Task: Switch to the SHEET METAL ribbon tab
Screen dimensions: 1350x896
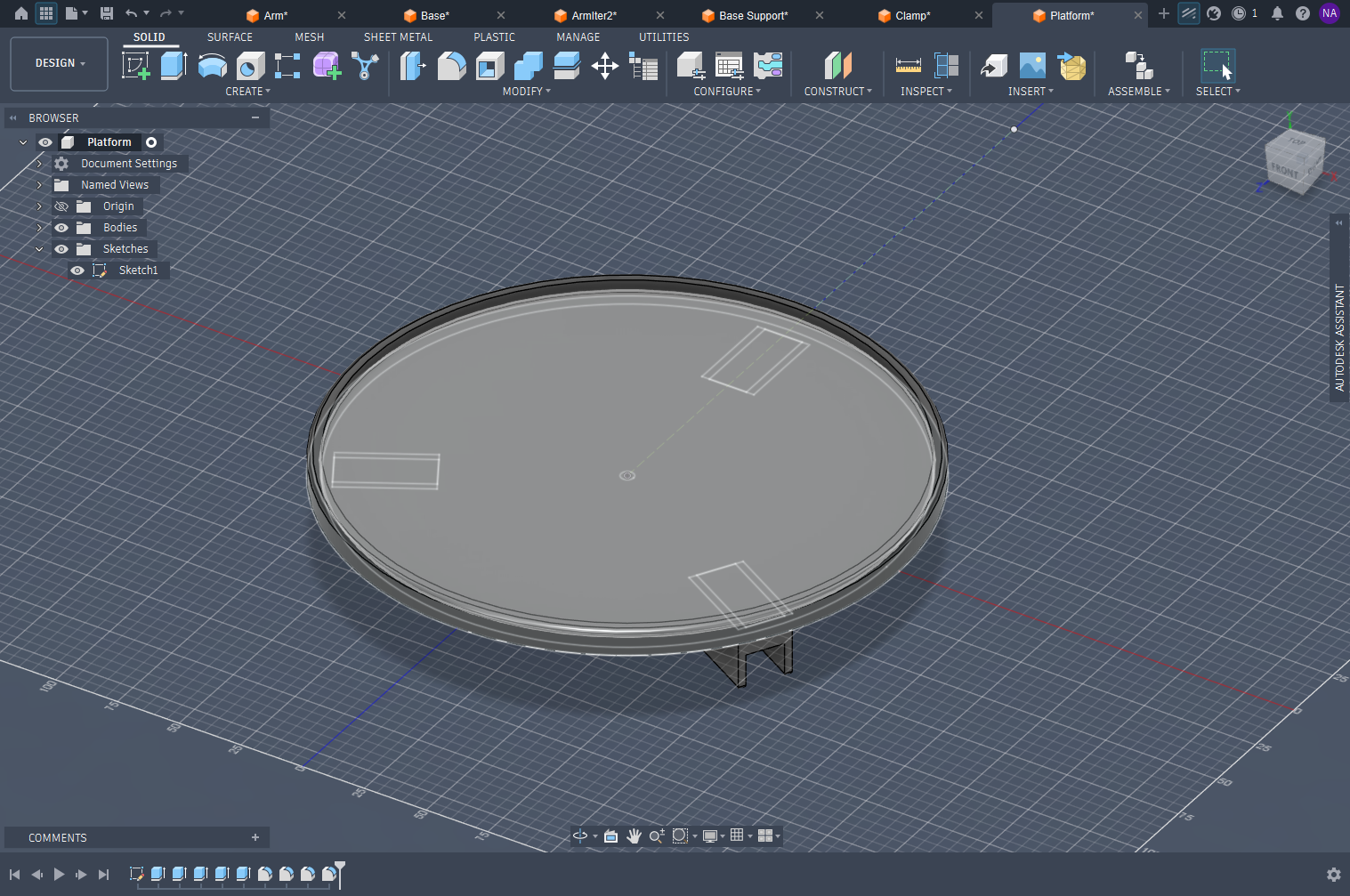Action: 398,37
